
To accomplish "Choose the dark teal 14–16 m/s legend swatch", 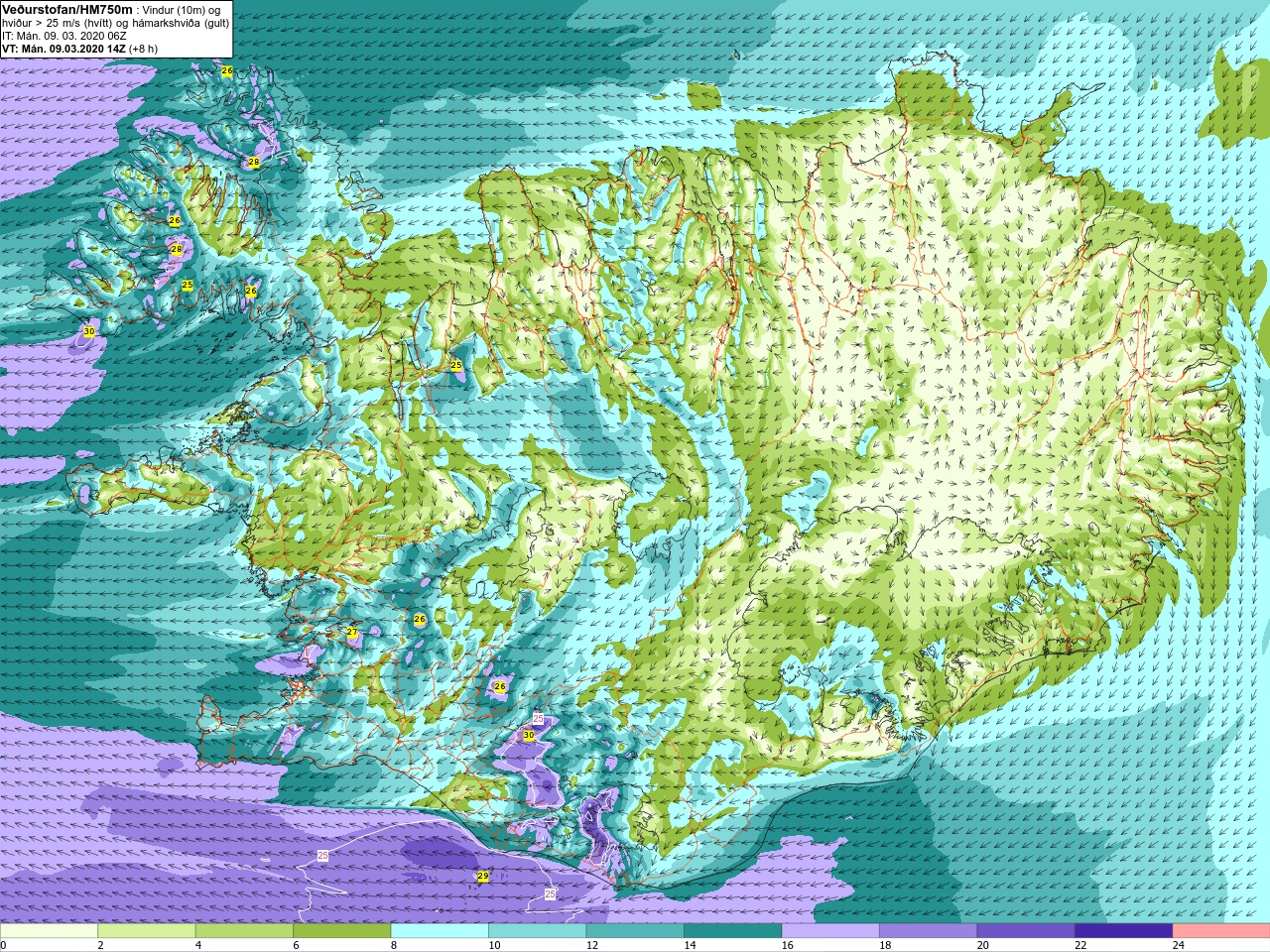I will tap(733, 931).
